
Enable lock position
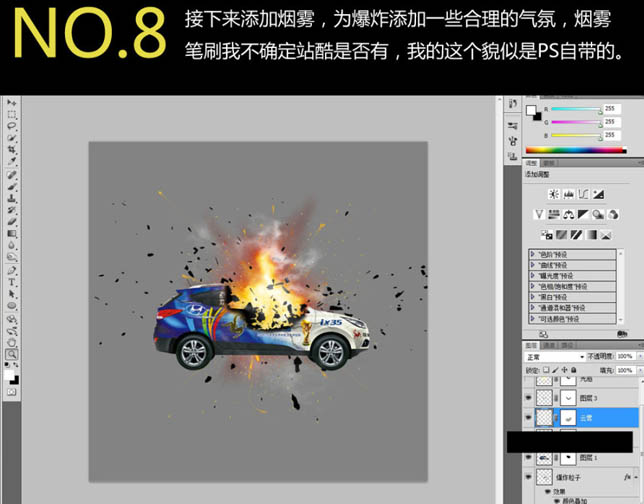coord(565,370)
